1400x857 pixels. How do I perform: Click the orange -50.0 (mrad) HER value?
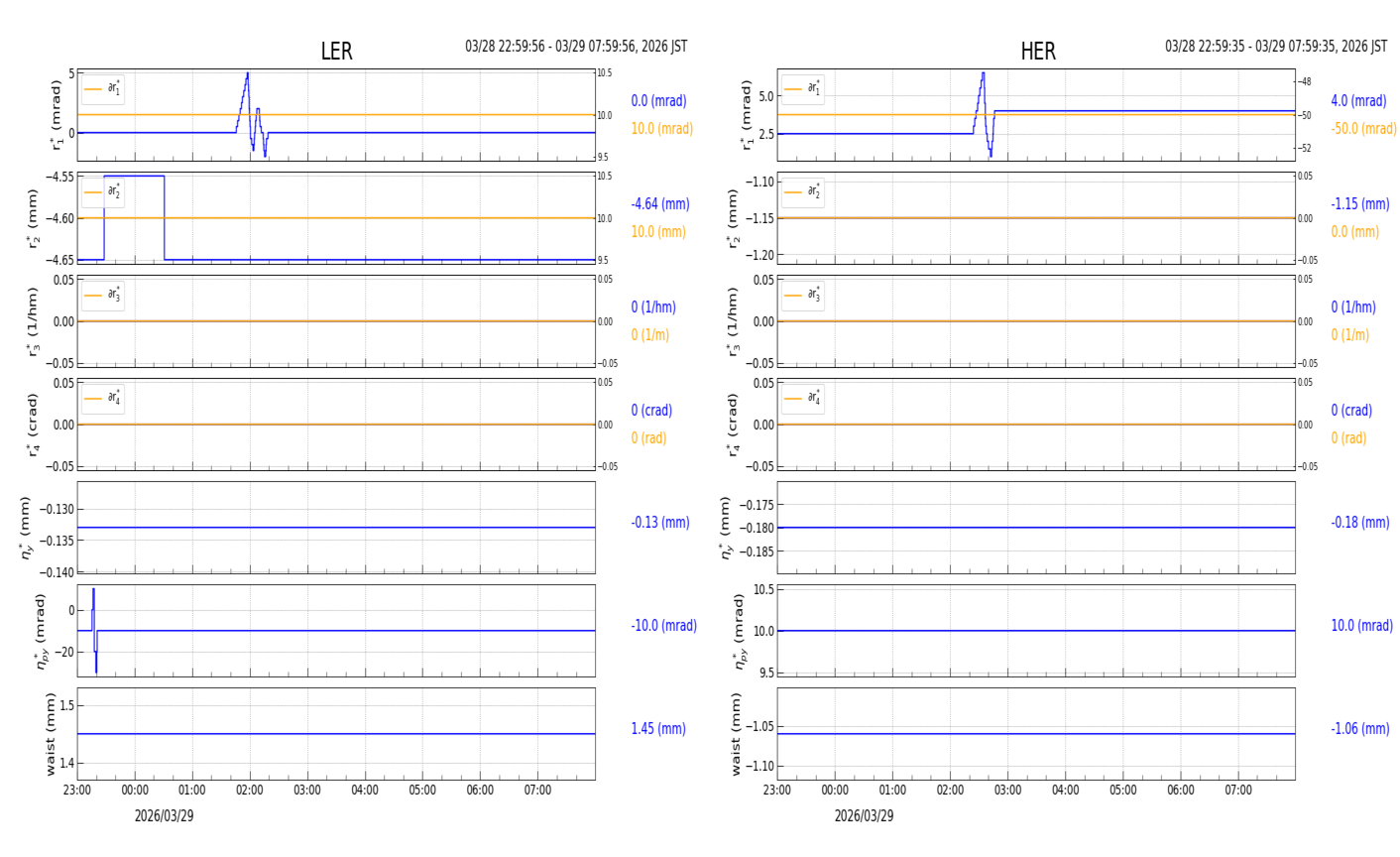[1363, 129]
